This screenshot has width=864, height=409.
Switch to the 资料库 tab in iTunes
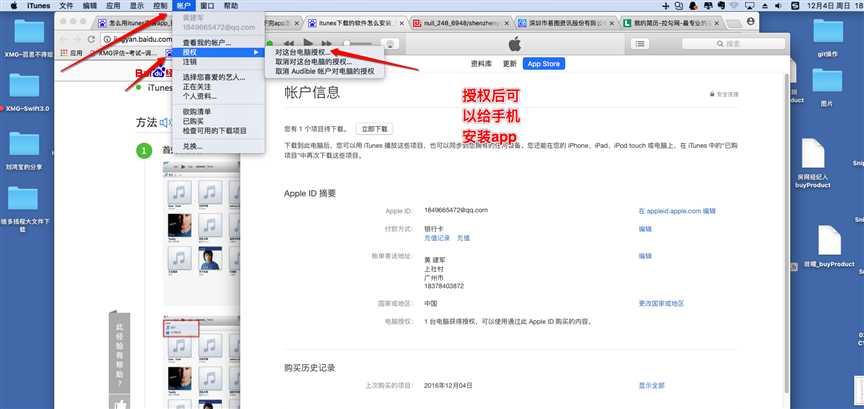point(481,63)
